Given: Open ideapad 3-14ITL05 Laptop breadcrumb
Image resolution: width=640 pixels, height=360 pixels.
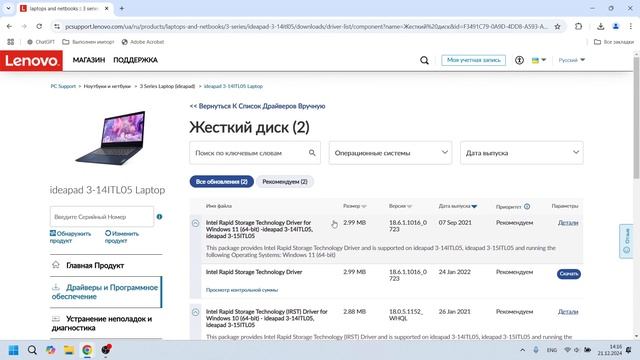Looking at the screenshot, I should 233,86.
